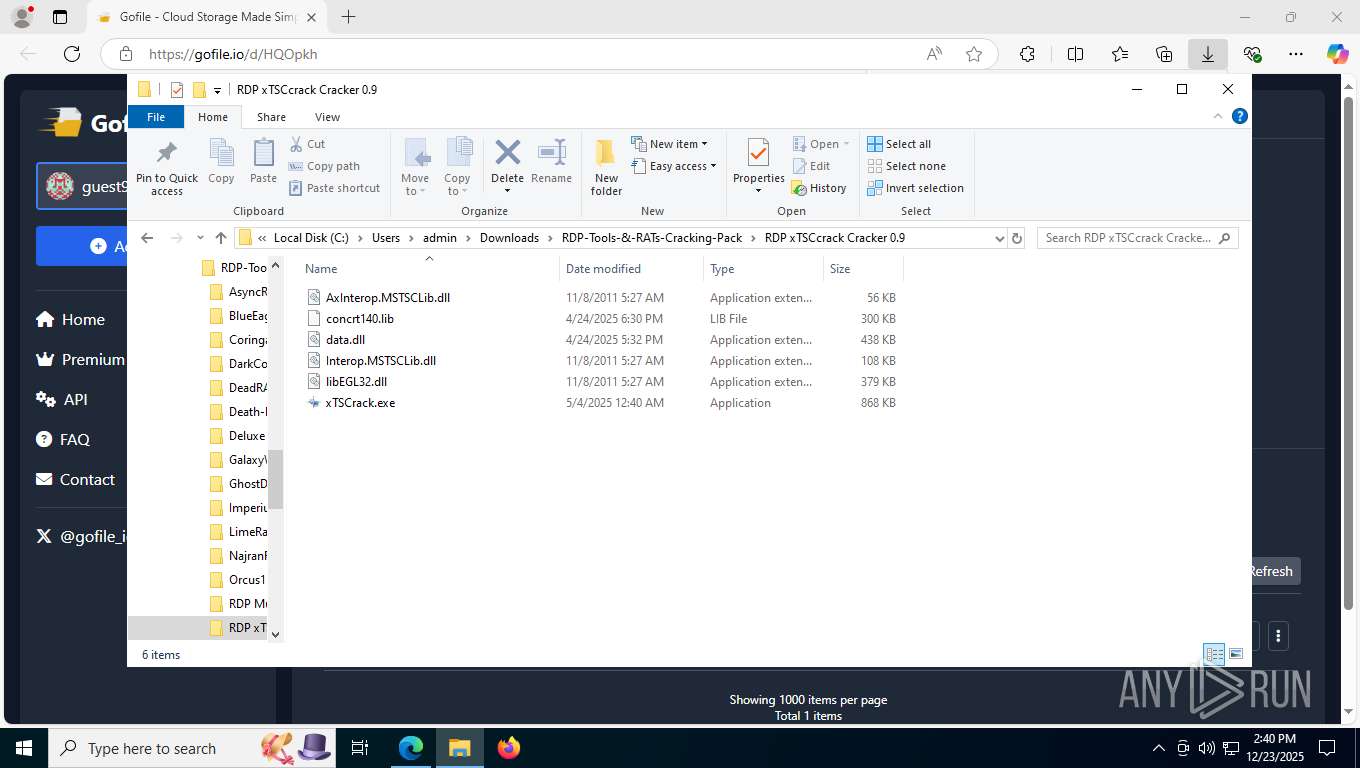Screen dimensions: 1360x768
Task: Select Cut in Clipboard group
Action: click(x=307, y=144)
